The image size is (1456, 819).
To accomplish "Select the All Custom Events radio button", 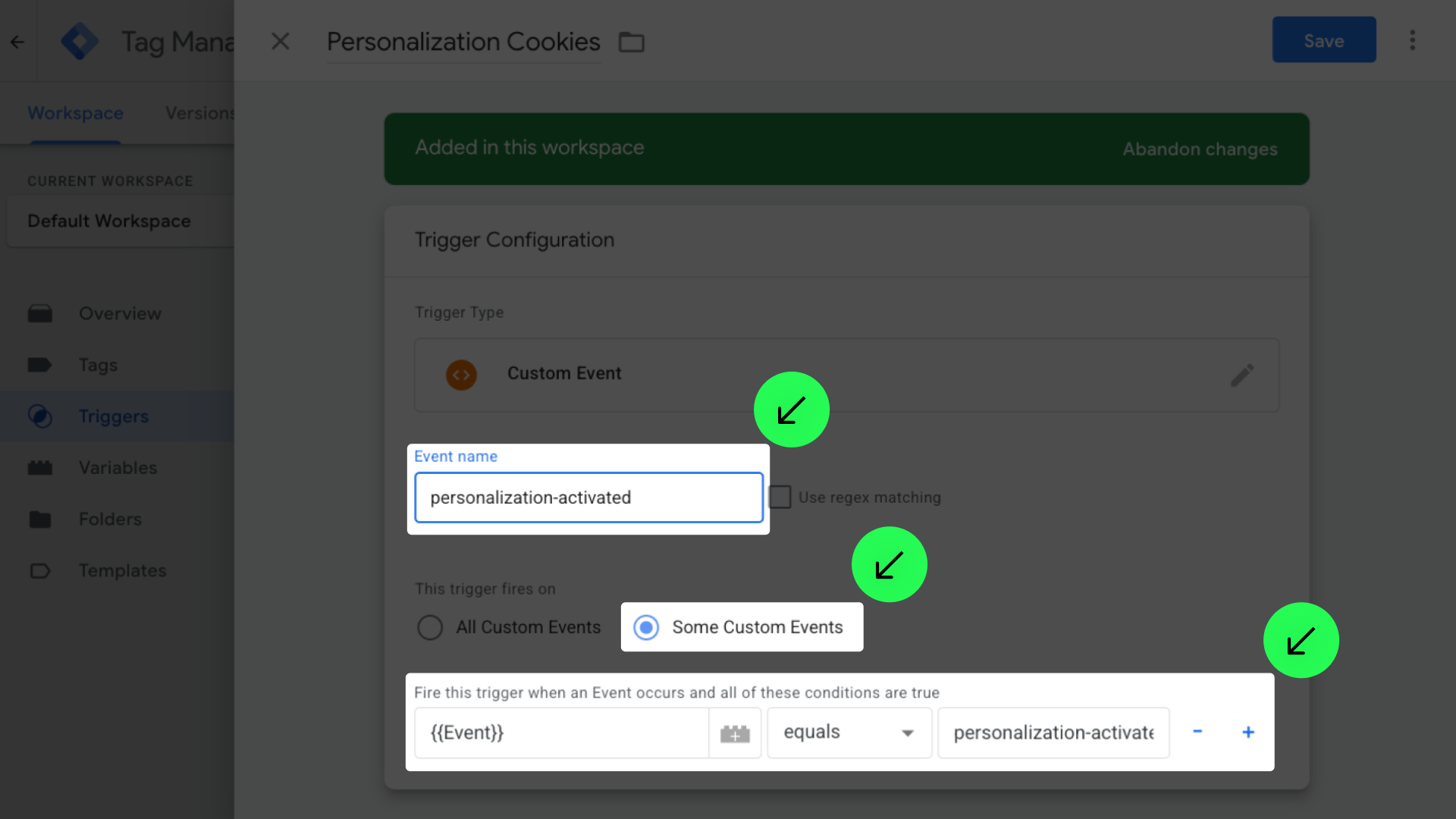I will pos(430,627).
